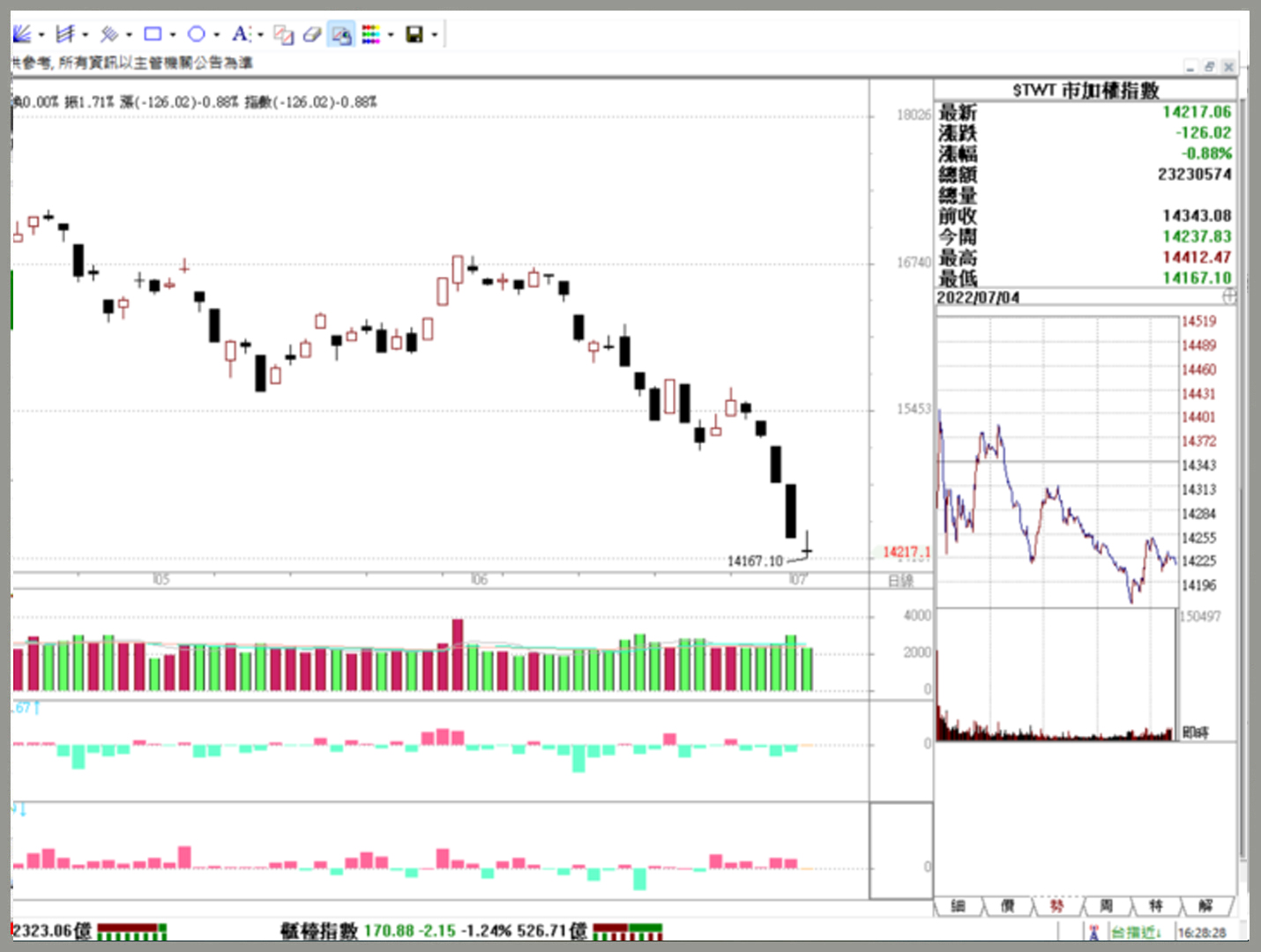Click the 16:28:28 clock in status bar
Image resolution: width=1261 pixels, height=952 pixels.
coord(1202,932)
